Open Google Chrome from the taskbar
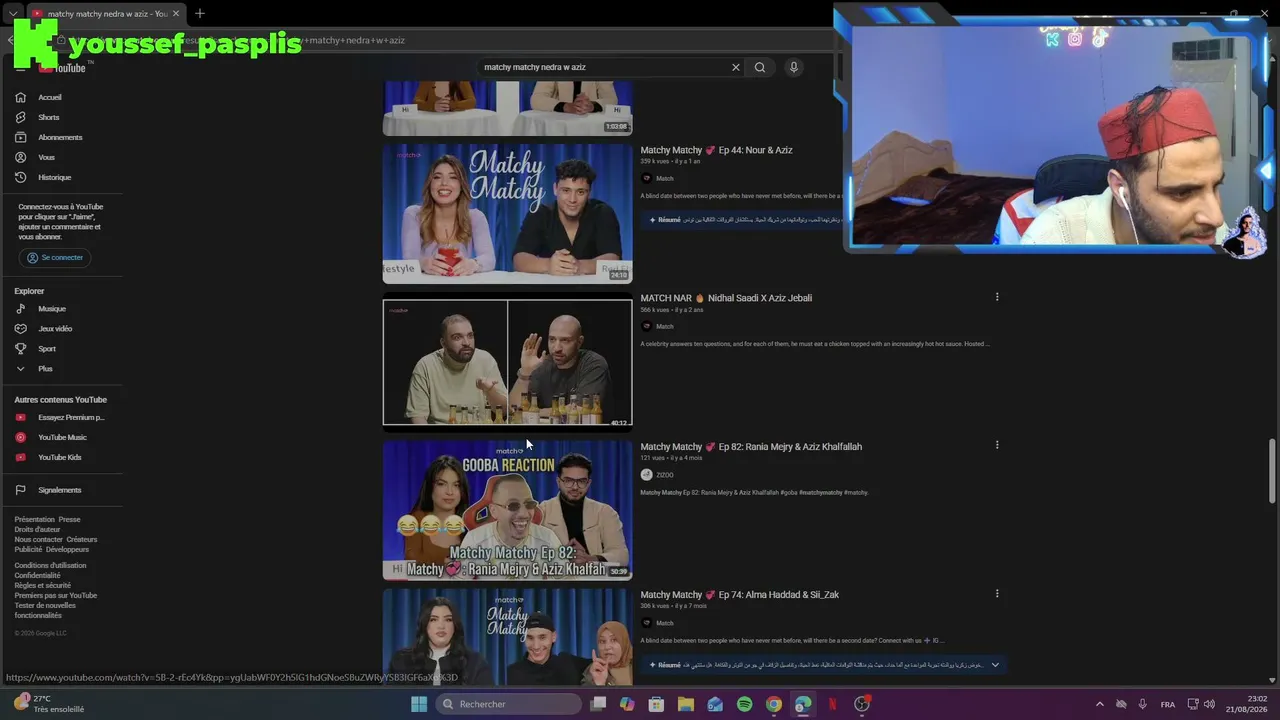 773,704
